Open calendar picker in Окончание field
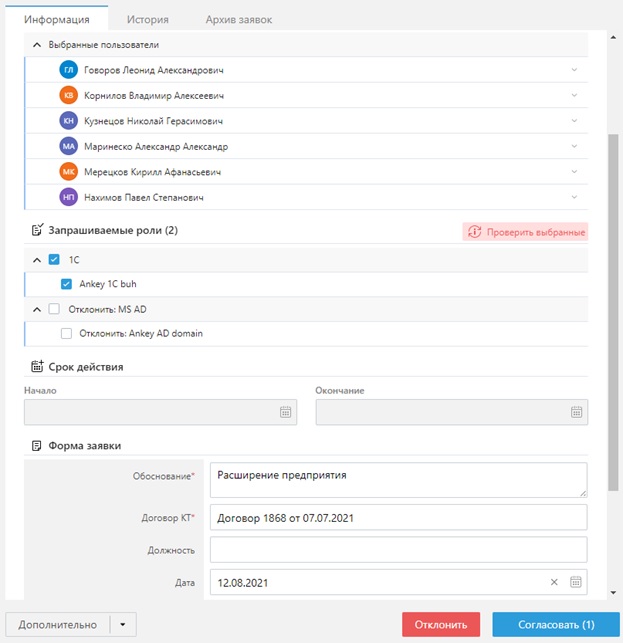This screenshot has height=643, width=623. pos(576,412)
